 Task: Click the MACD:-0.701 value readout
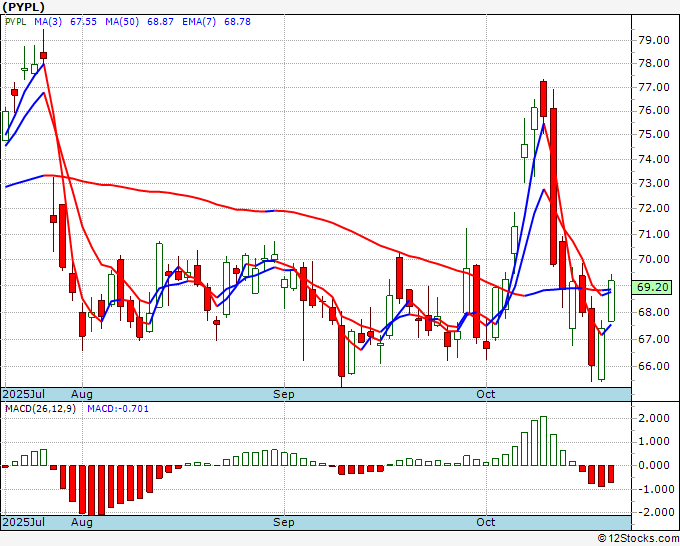coord(118,409)
